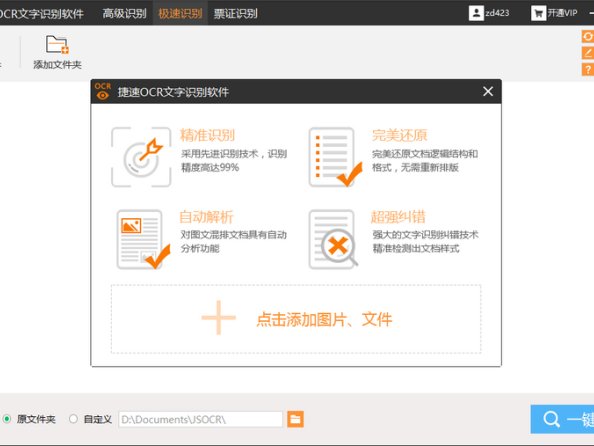Click the 添加文件夹 folder icon
This screenshot has width=594, height=446.
point(57,45)
